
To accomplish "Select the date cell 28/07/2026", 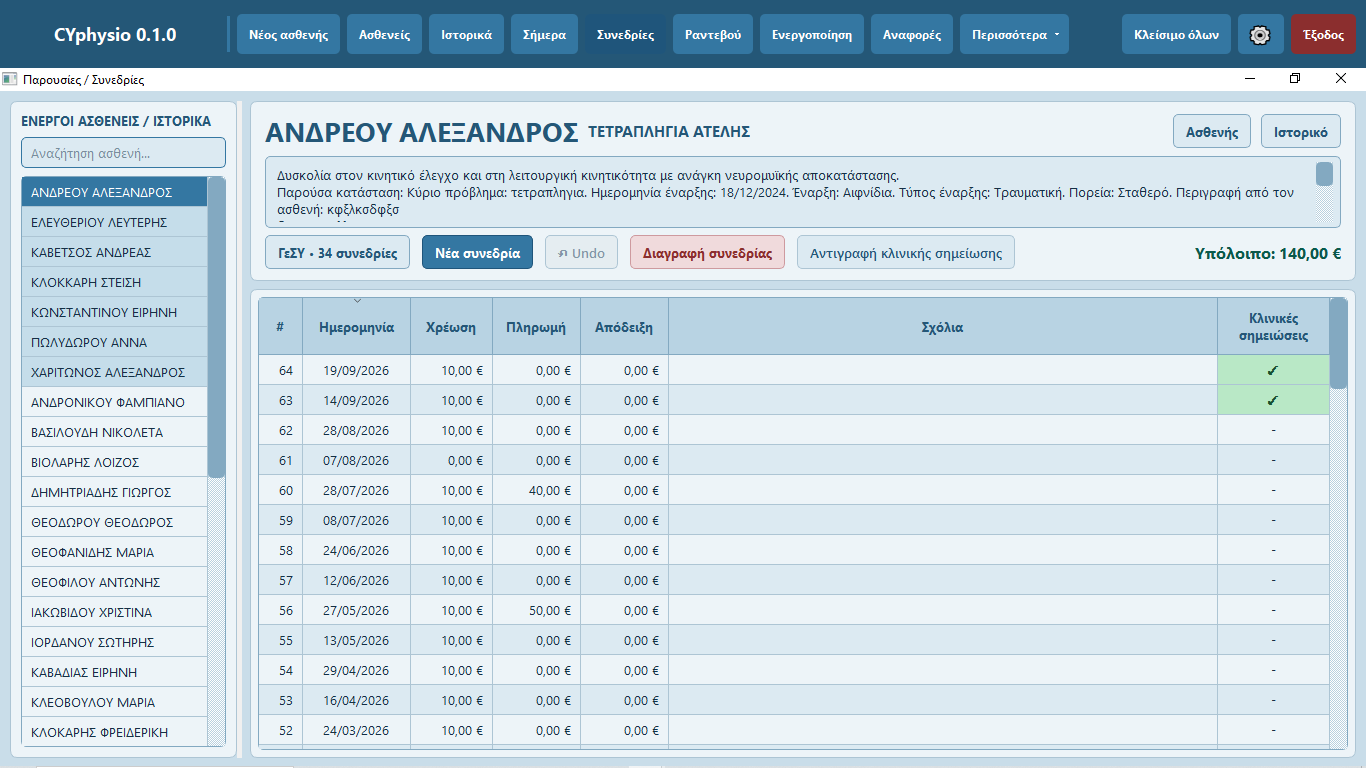I will tap(356, 490).
